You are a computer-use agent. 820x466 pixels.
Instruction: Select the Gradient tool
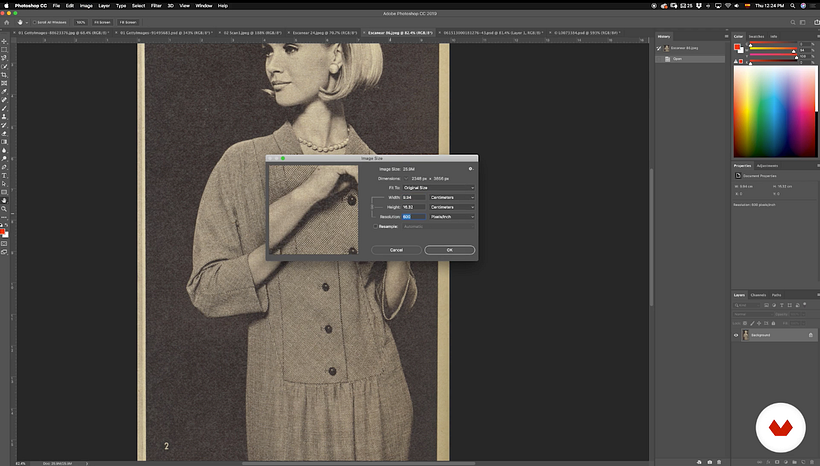tap(4, 142)
